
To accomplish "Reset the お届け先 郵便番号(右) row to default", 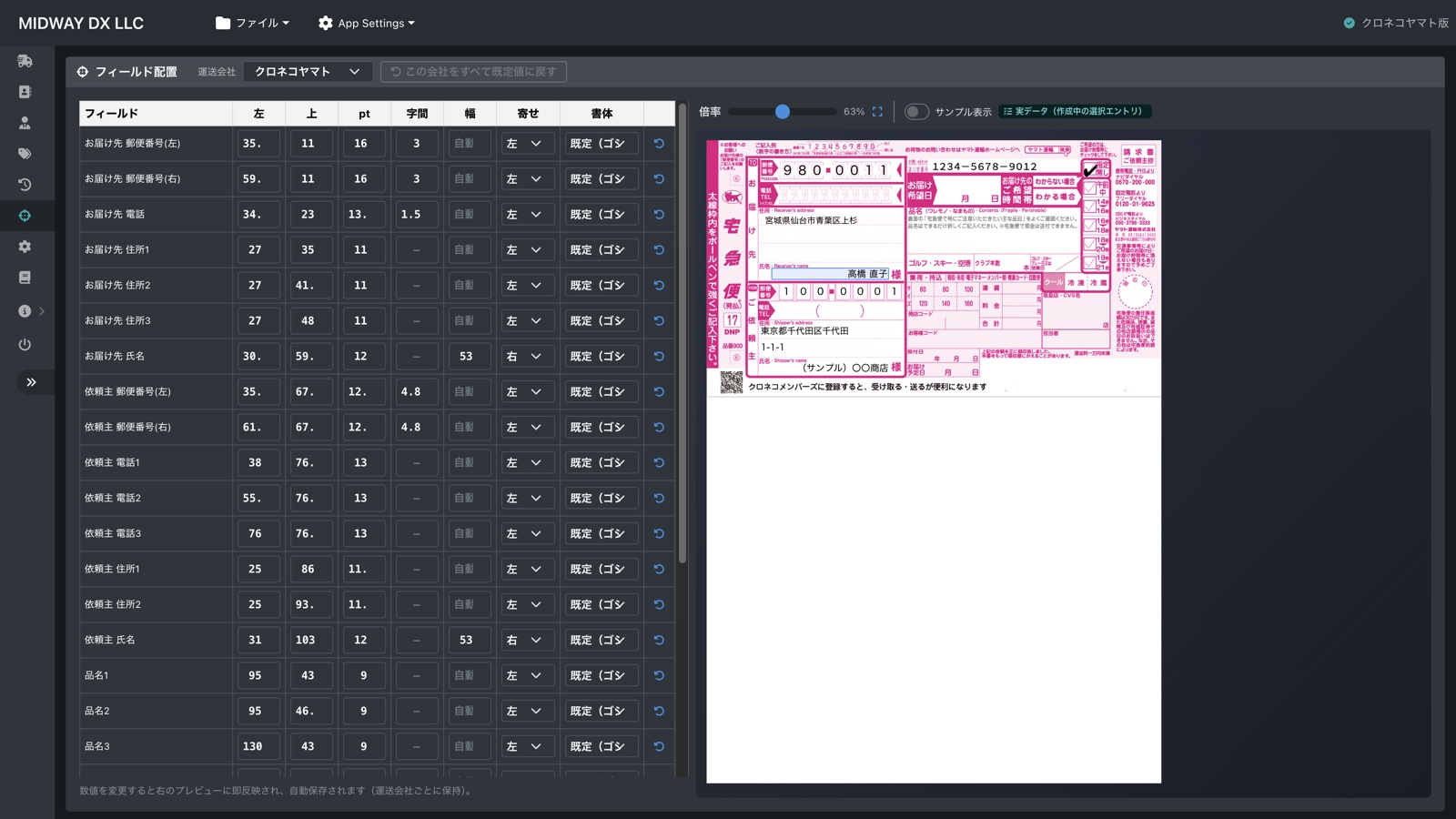I will (659, 179).
